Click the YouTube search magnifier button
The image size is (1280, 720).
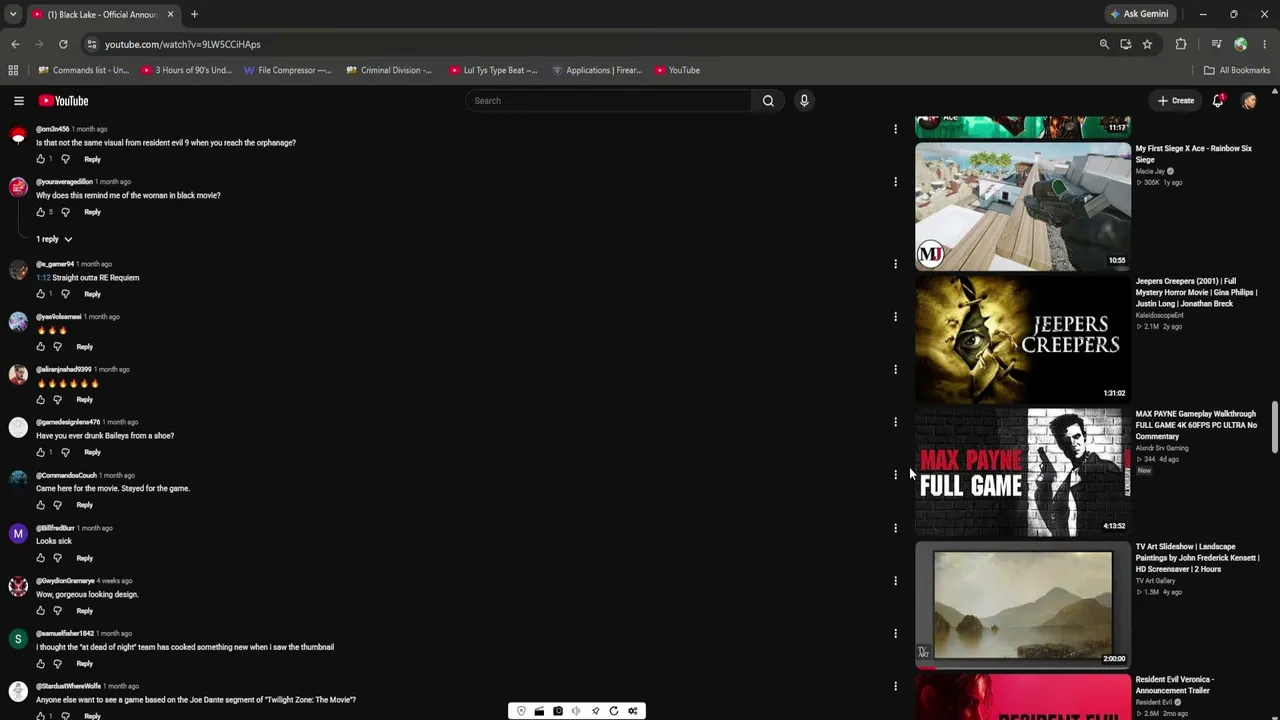(x=768, y=101)
